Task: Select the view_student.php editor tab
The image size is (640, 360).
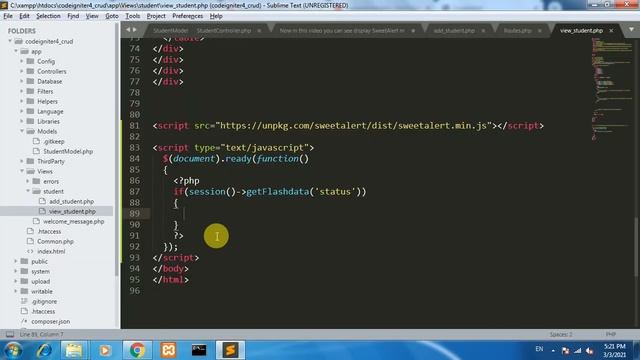Action: tap(581, 31)
